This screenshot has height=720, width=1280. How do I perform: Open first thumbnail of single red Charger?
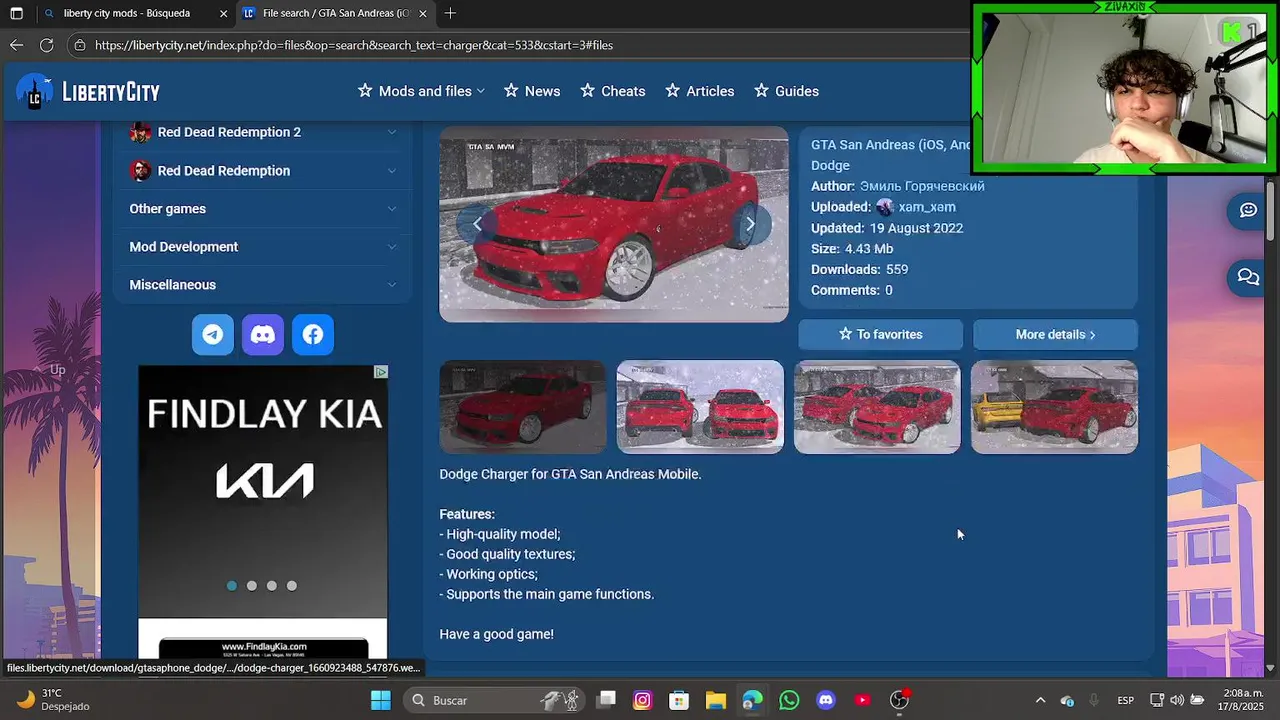523,407
